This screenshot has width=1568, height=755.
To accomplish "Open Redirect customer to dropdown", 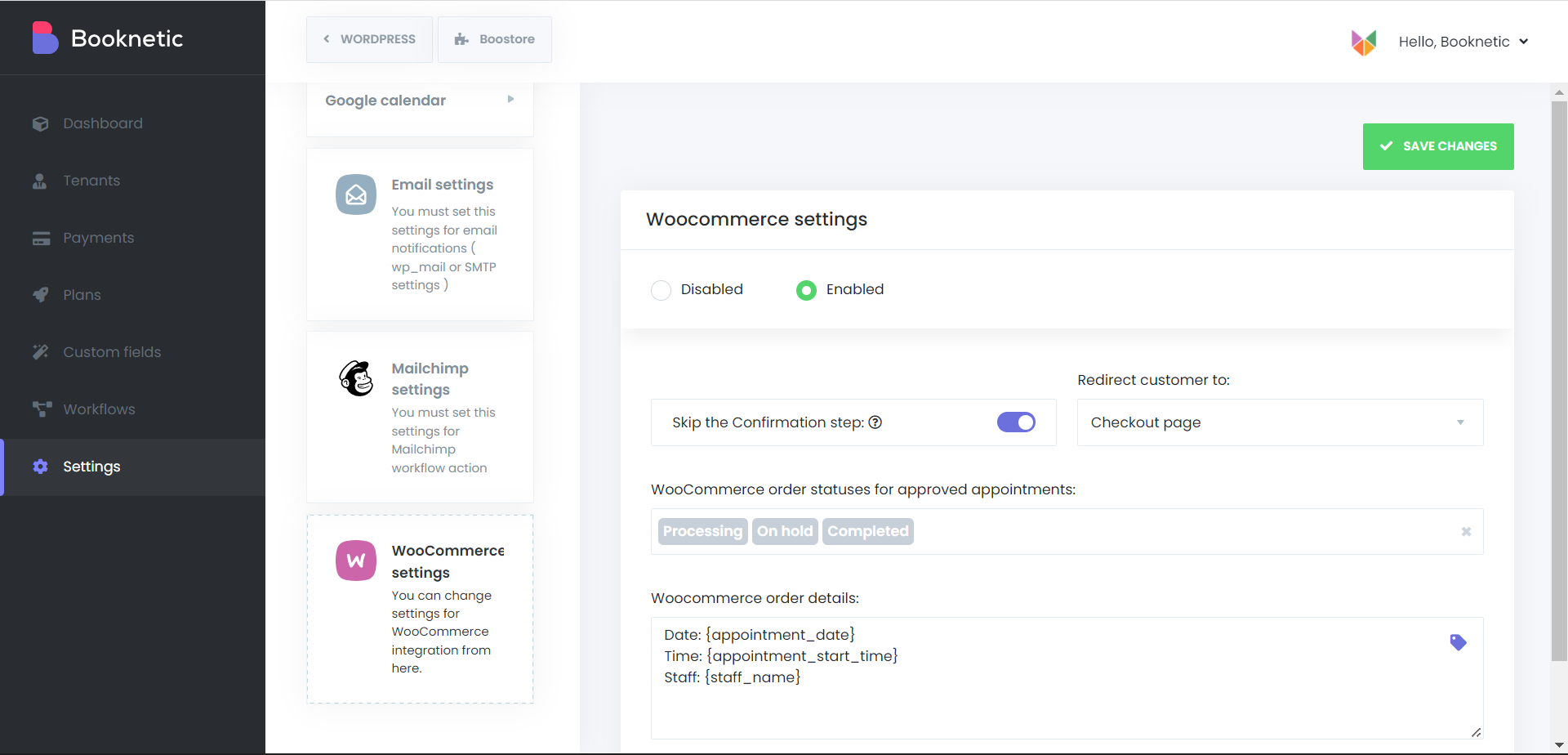I will point(1280,422).
